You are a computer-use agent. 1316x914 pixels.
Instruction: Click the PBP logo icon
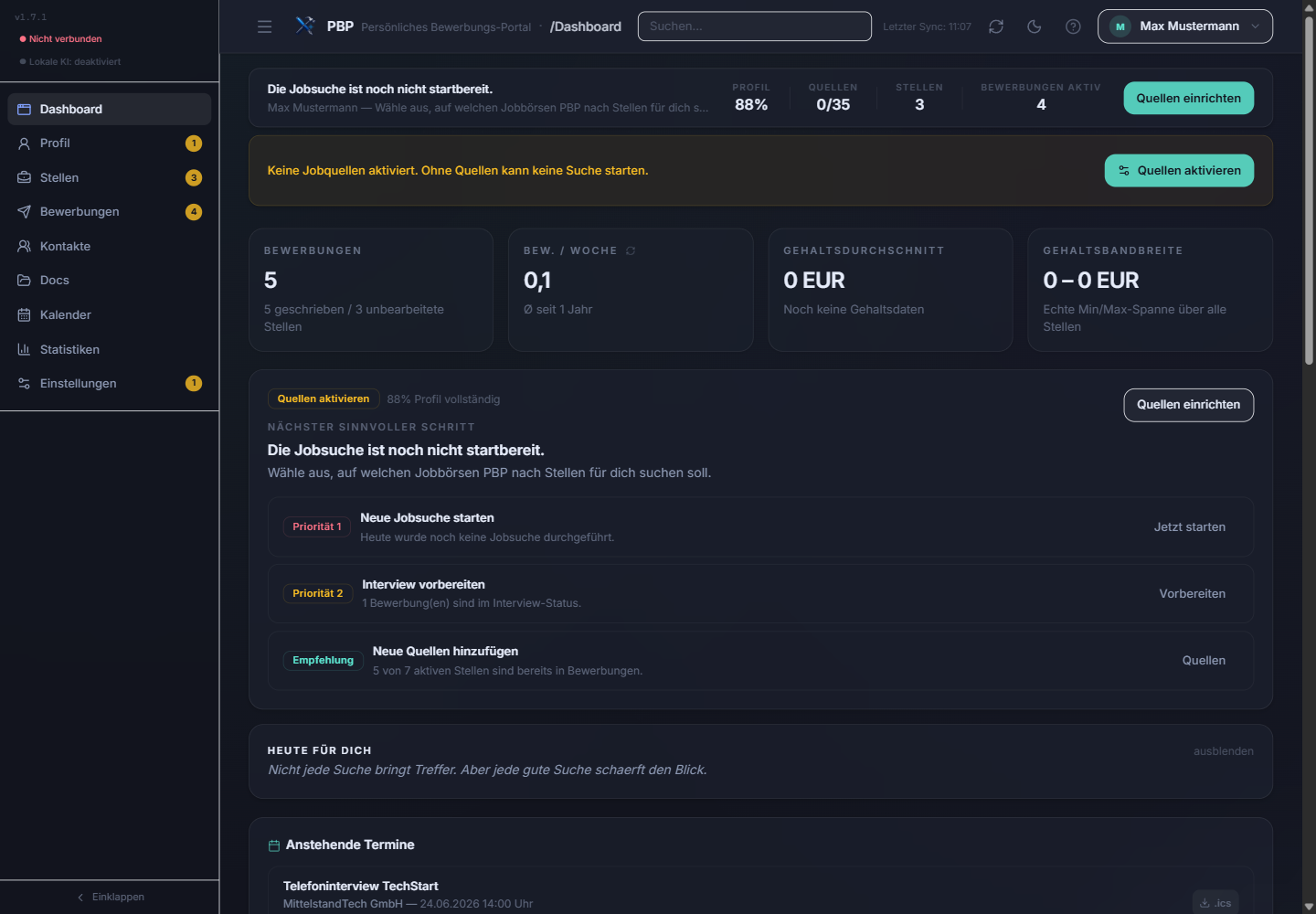coord(305,26)
